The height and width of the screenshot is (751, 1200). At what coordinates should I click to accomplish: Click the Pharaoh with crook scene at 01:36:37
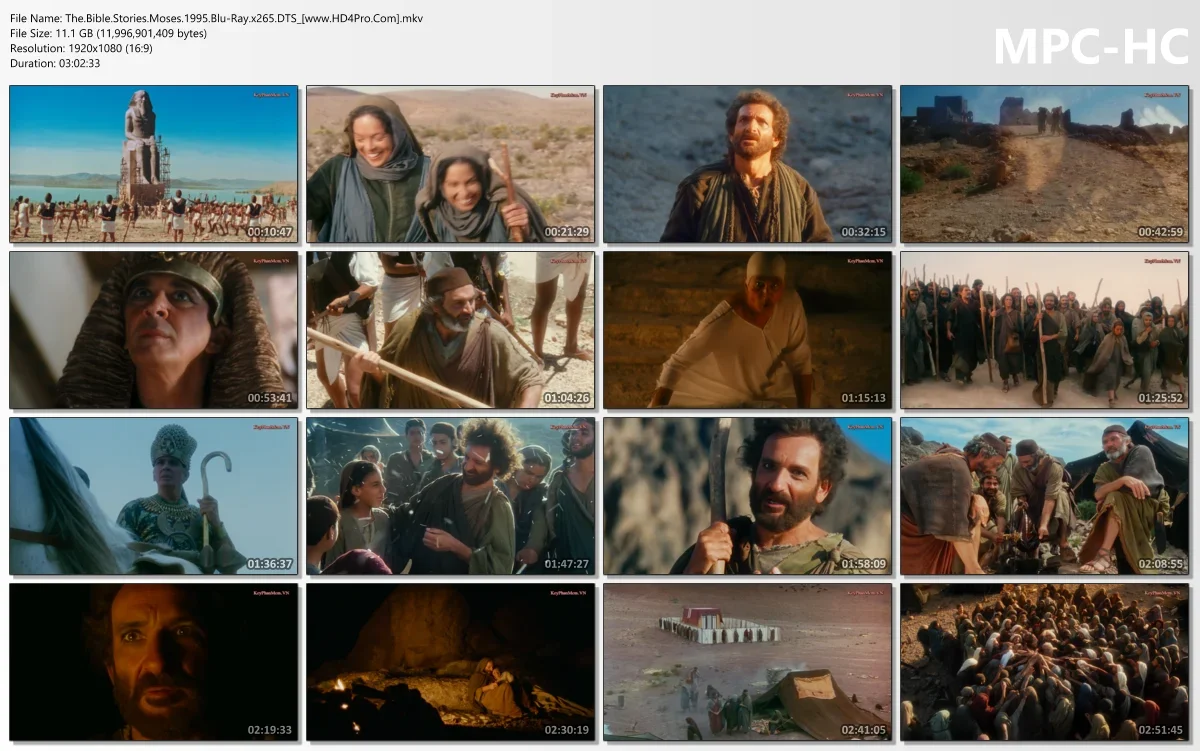153,497
